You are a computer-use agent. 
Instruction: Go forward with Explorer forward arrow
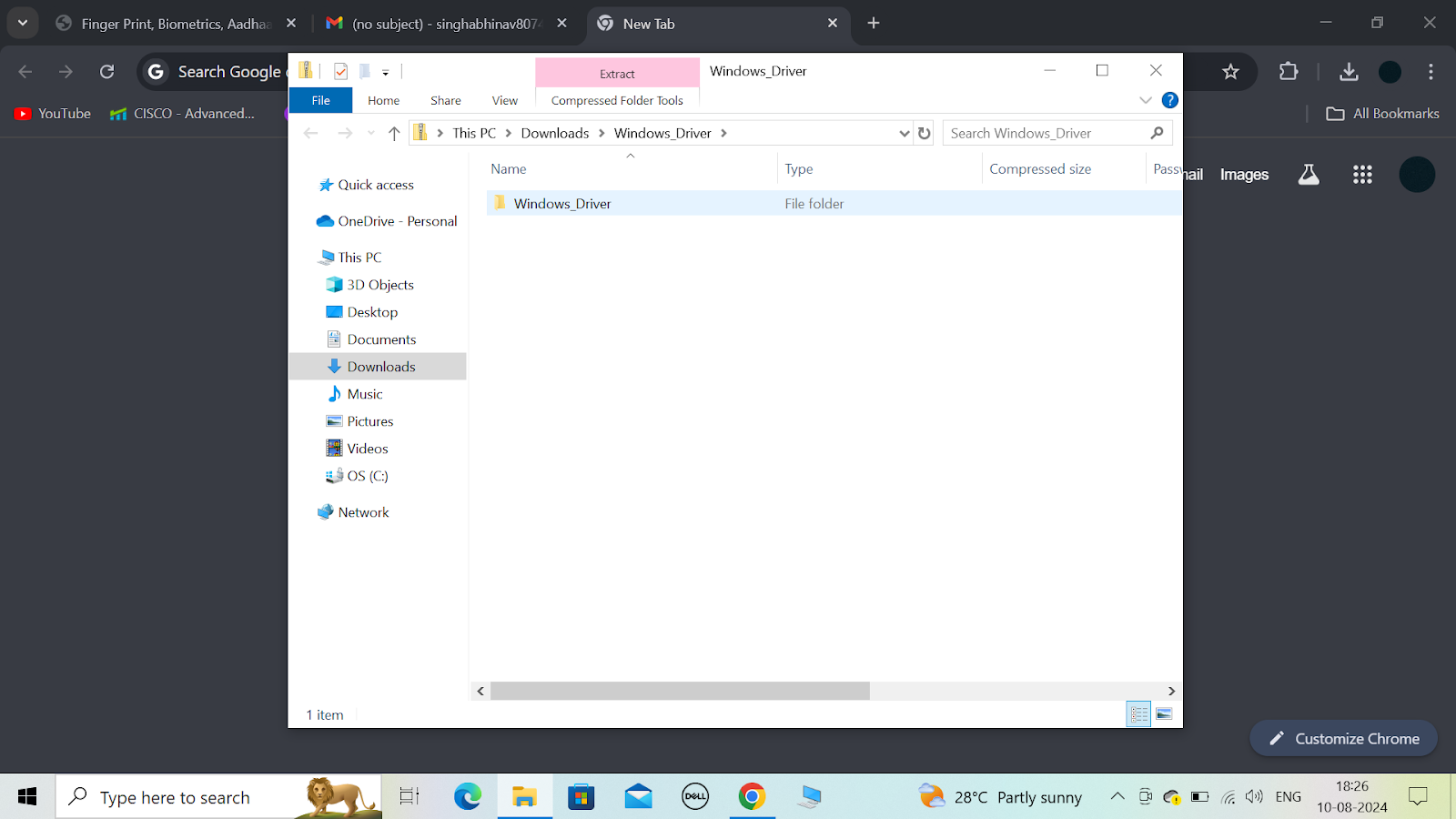[345, 133]
